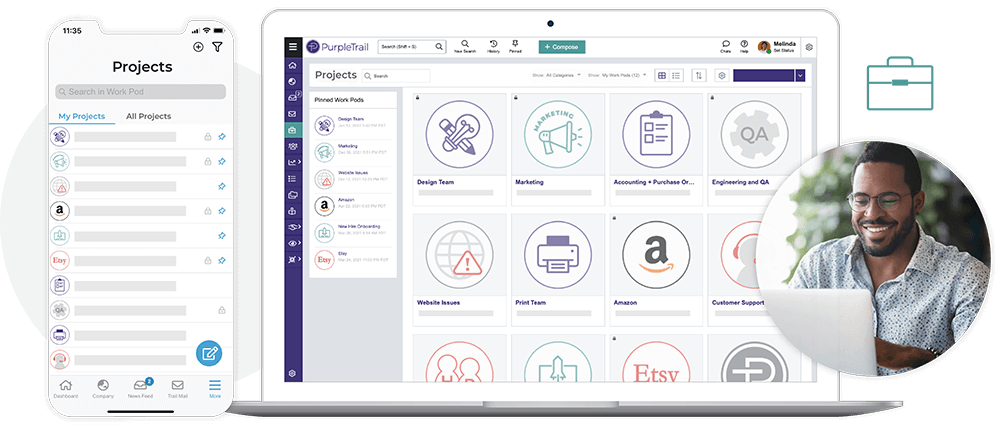This screenshot has height=426, width=1000.
Task: Open the Show All Categories dropdown
Action: 556,75
